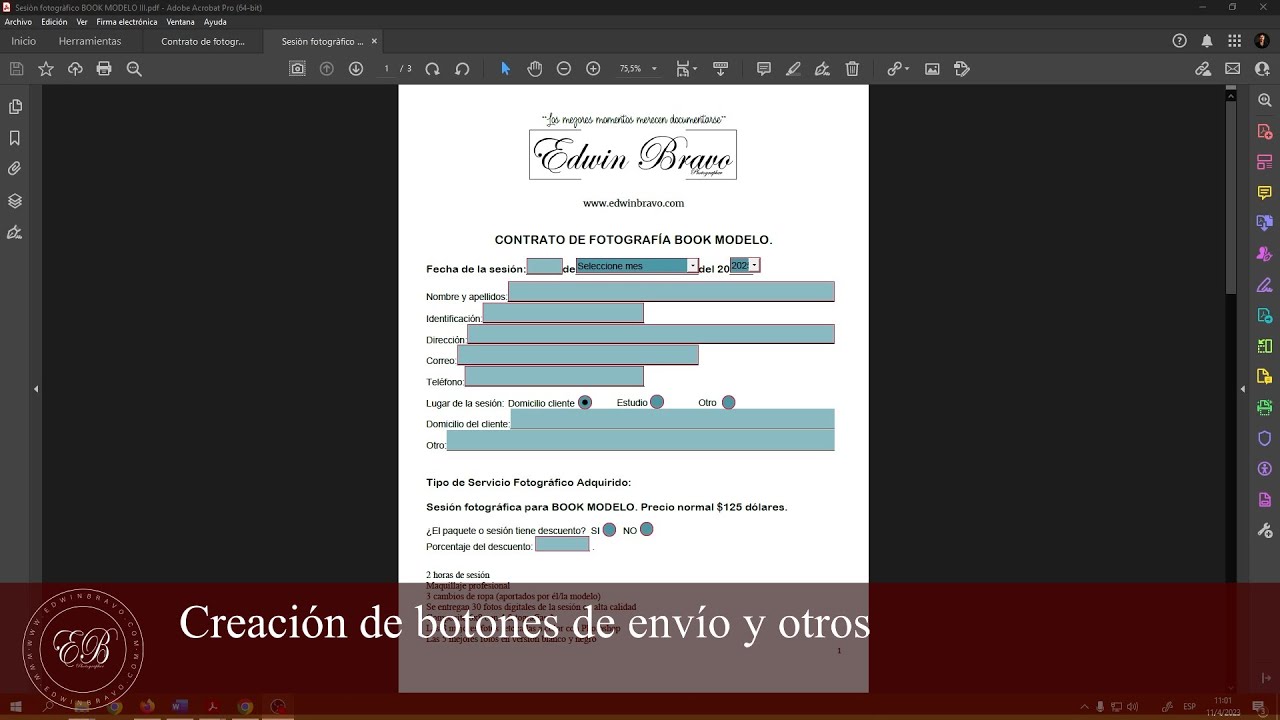
Task: Open the Edición menu
Action: coord(54,22)
